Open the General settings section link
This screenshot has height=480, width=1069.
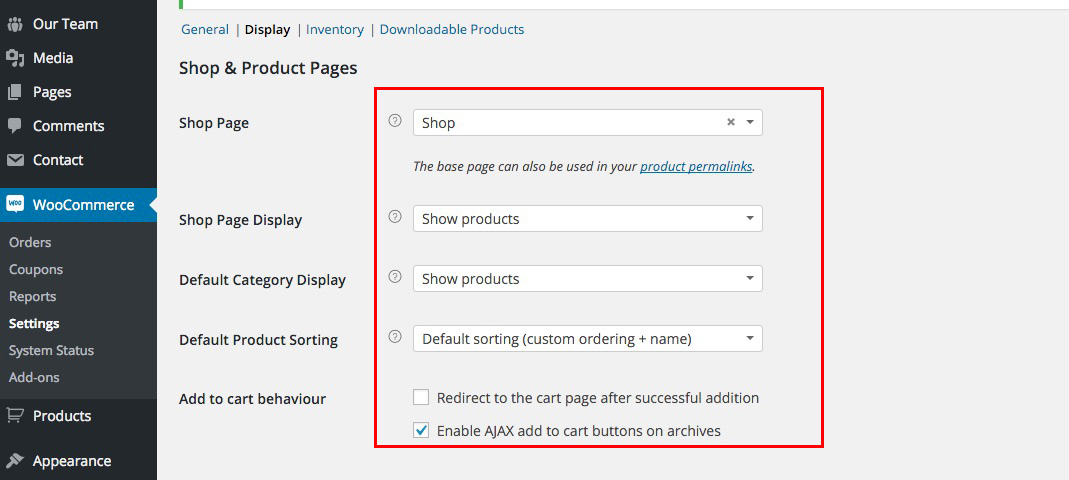pyautogui.click(x=204, y=30)
